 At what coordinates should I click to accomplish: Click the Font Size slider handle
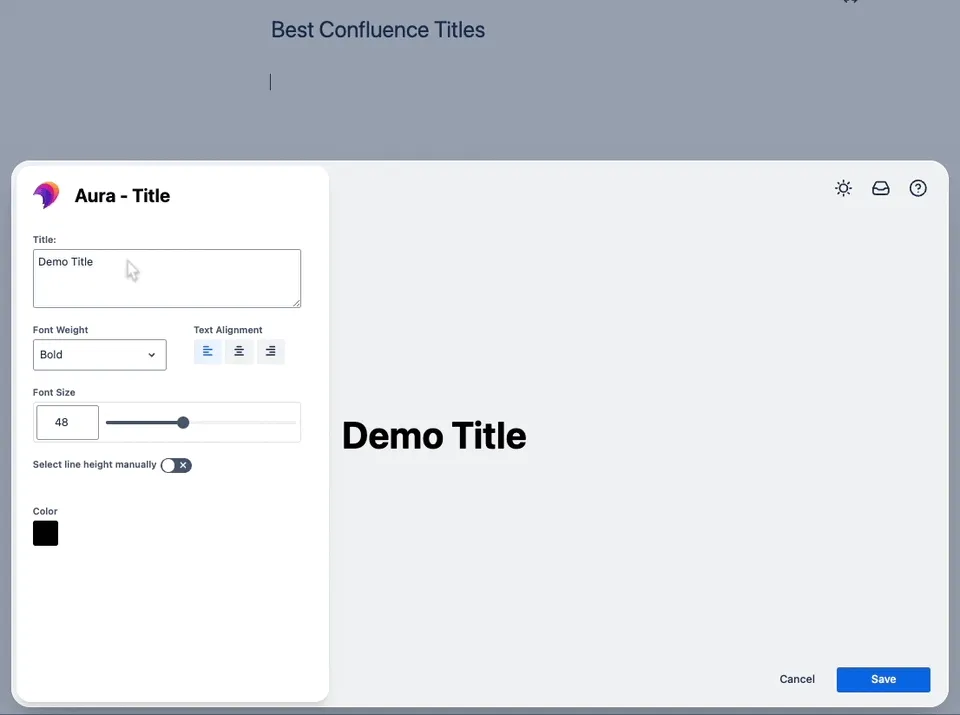coord(183,422)
